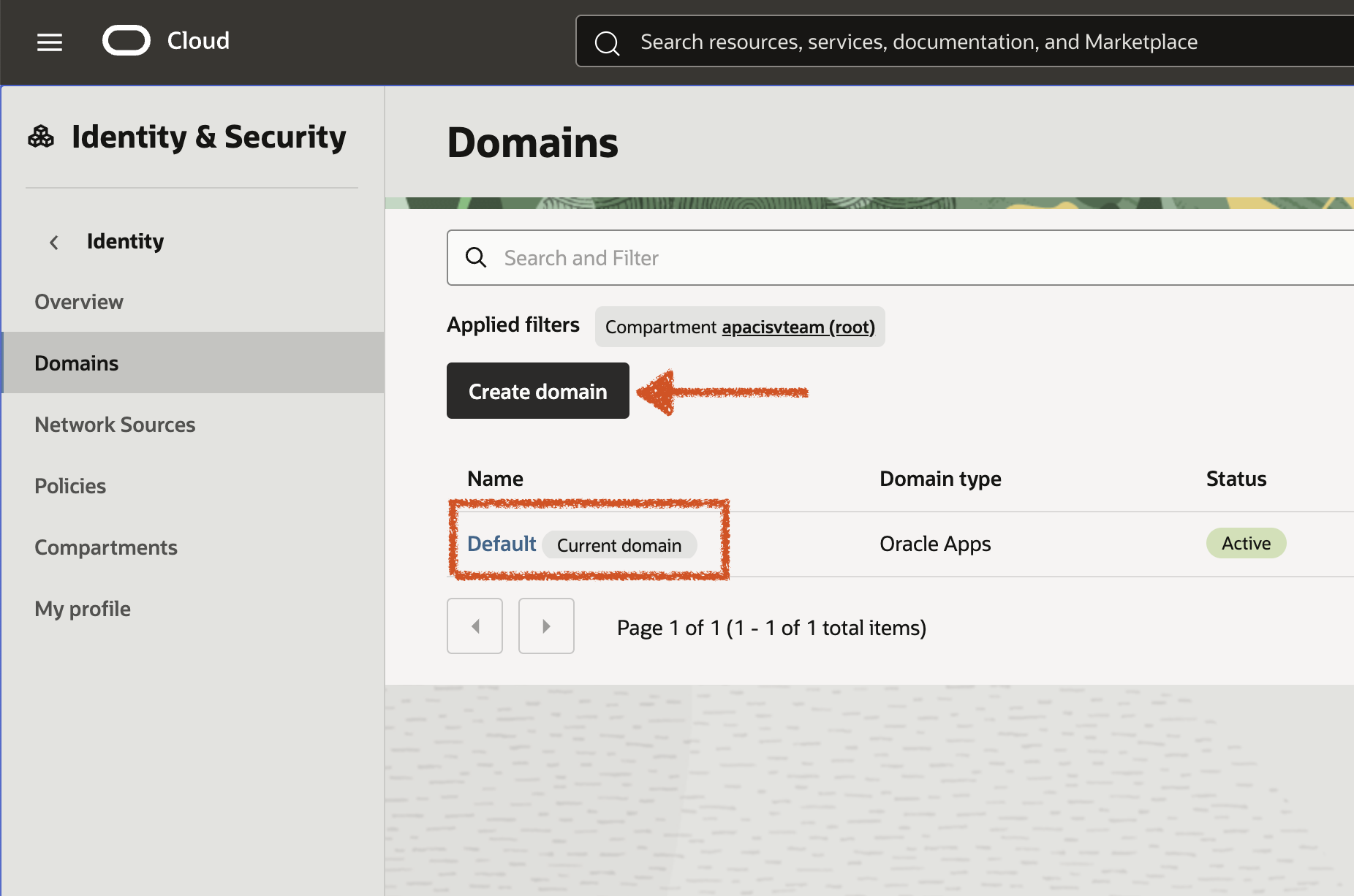
Task: Collapse the Identity section with the back chevron
Action: pyautogui.click(x=53, y=242)
